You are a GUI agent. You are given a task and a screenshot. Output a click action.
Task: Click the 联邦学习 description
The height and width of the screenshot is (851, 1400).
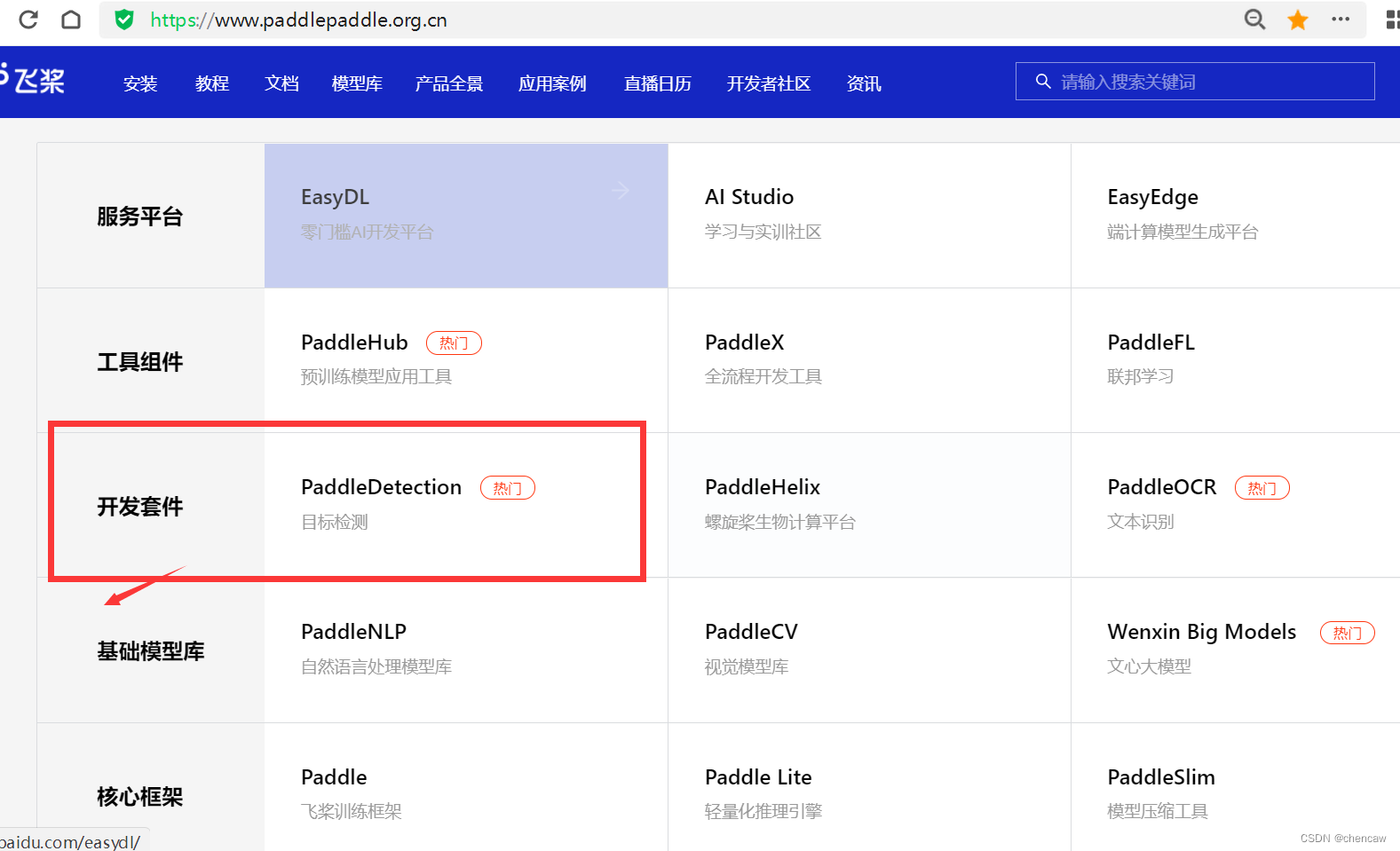1141,377
